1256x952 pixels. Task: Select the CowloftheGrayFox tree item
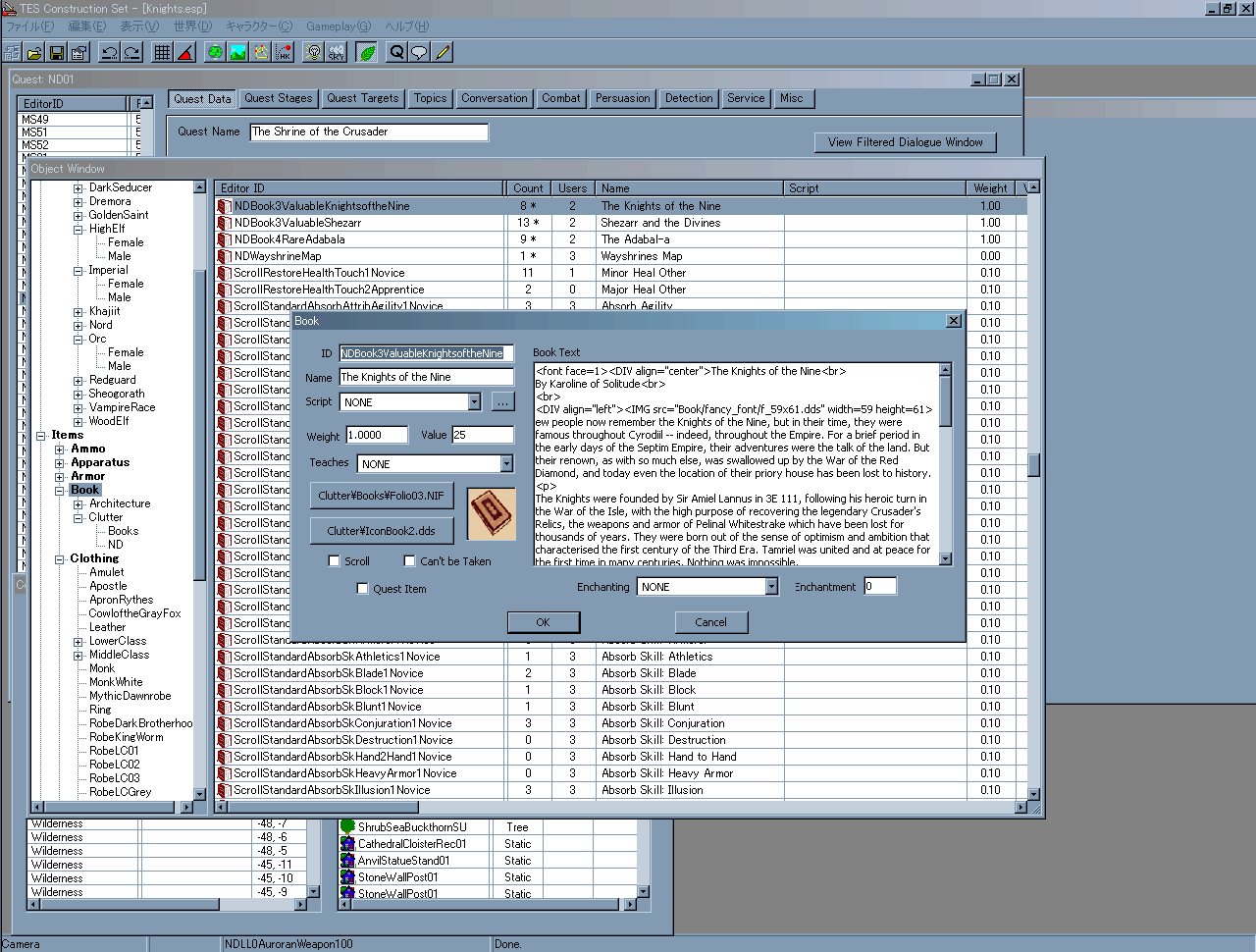(135, 613)
